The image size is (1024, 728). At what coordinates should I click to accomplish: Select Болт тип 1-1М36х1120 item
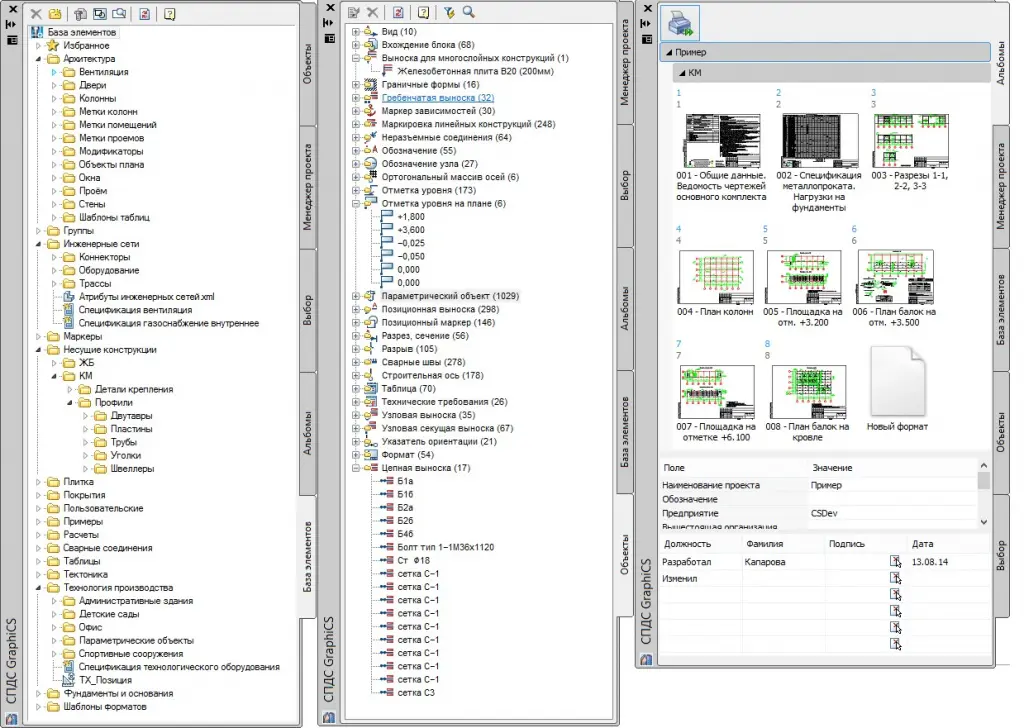(445, 547)
